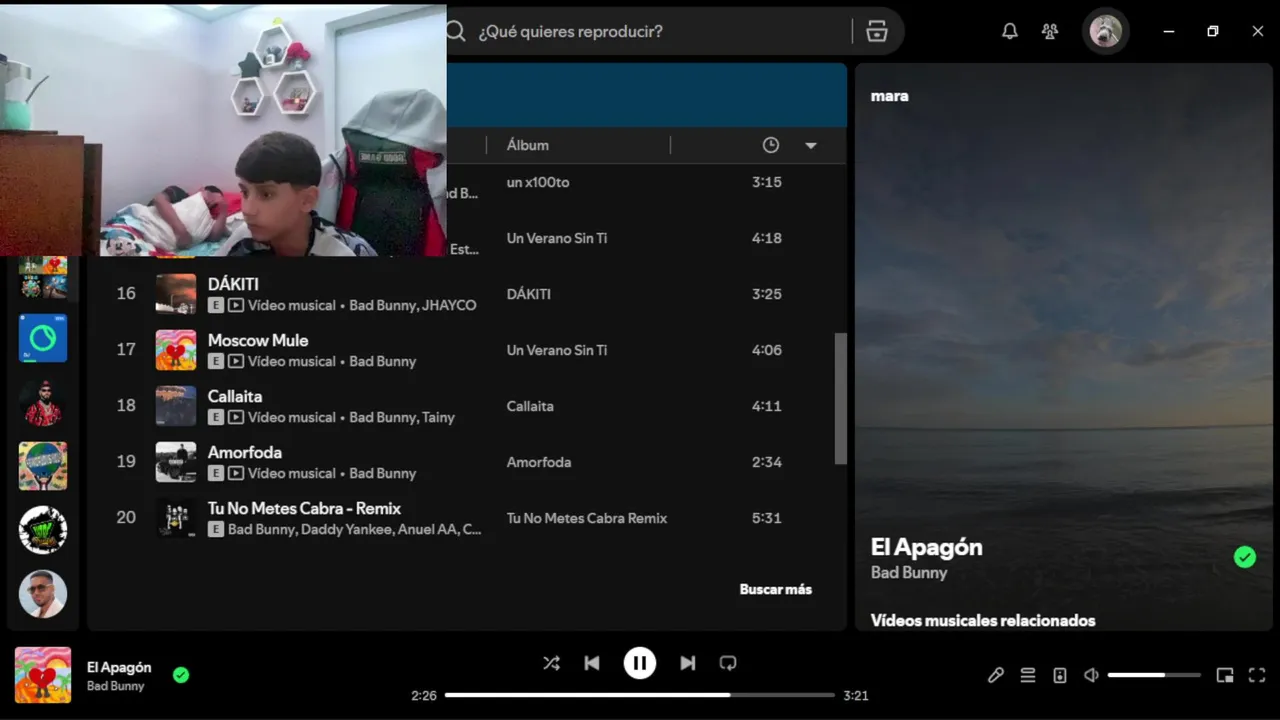Sort by the Álbum column header
This screenshot has height=720, width=1280.
tap(528, 145)
